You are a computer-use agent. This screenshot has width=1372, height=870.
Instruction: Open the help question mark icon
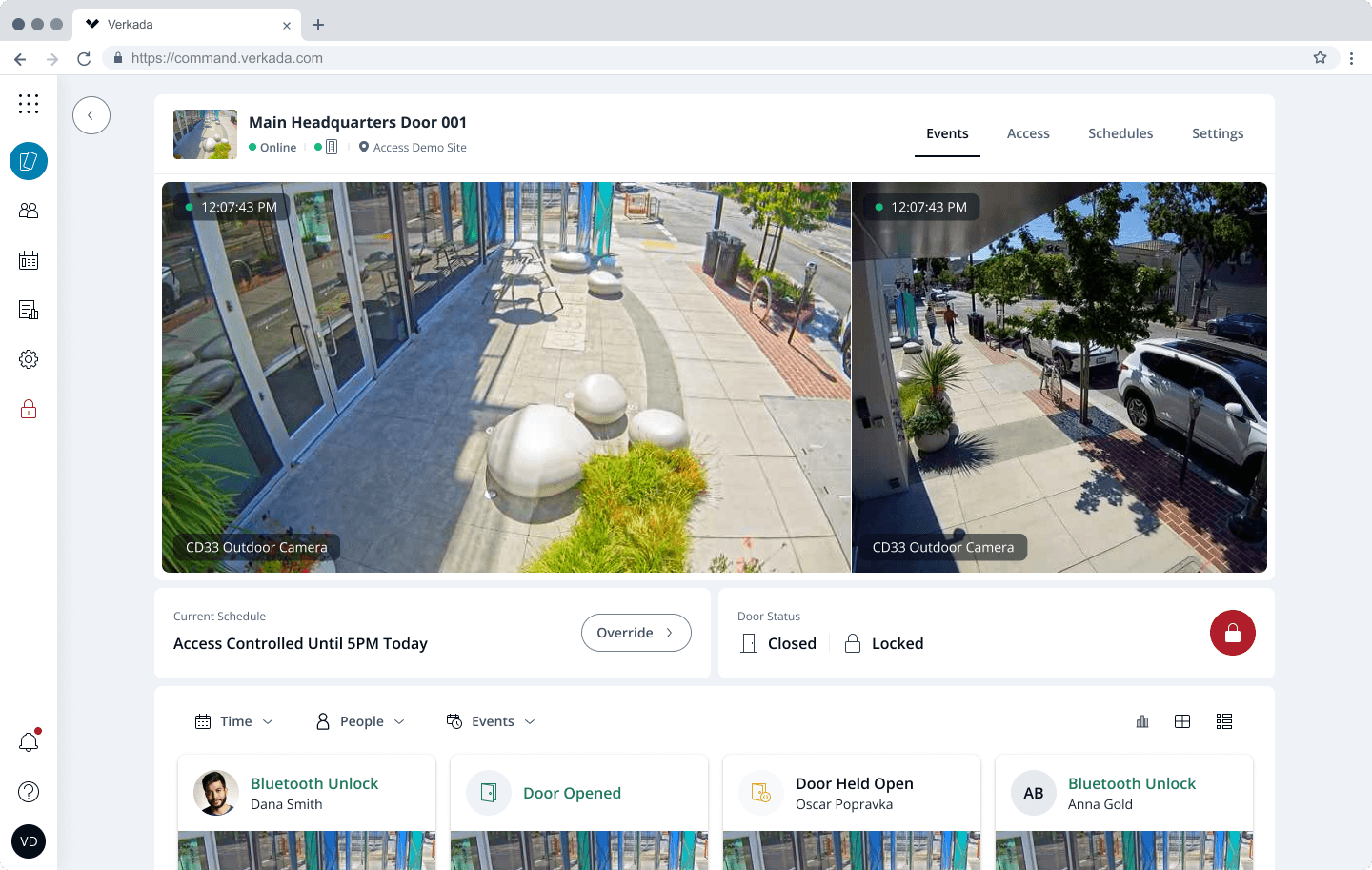pyautogui.click(x=29, y=792)
